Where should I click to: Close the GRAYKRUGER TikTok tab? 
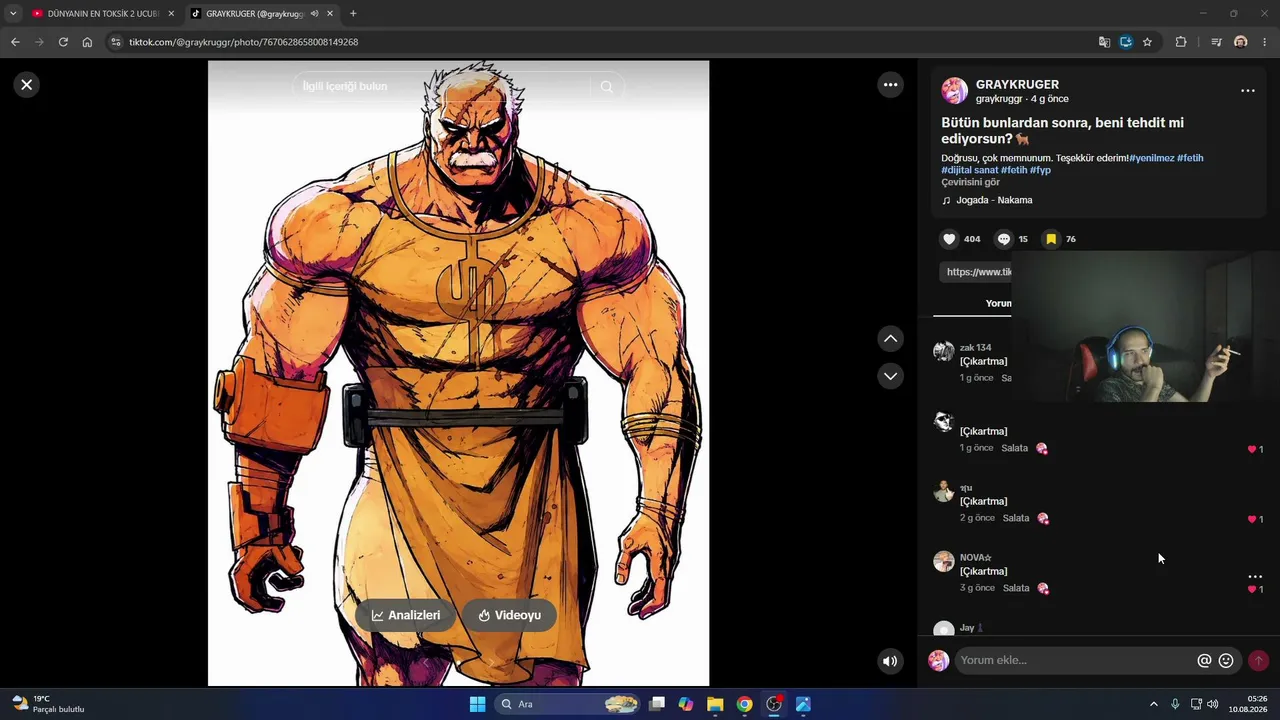(330, 14)
